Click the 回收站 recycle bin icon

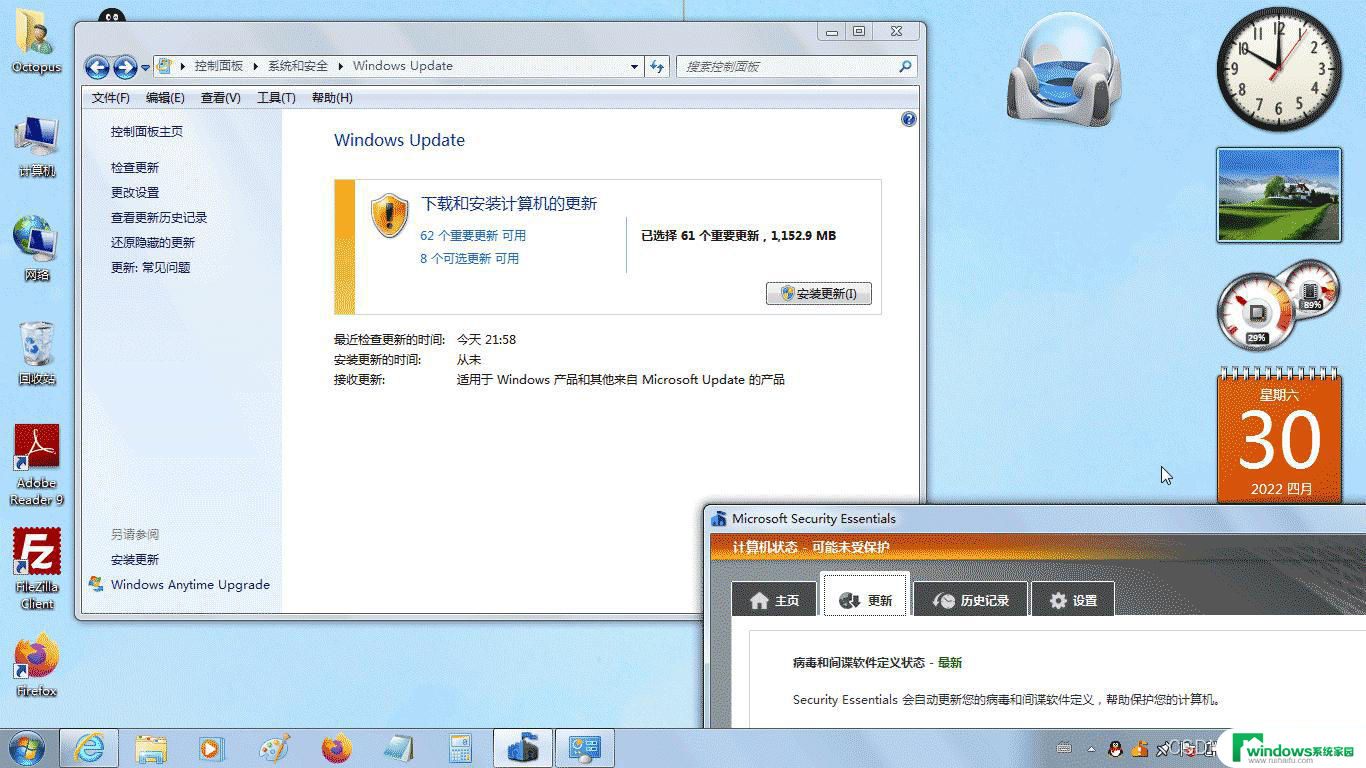(37, 353)
